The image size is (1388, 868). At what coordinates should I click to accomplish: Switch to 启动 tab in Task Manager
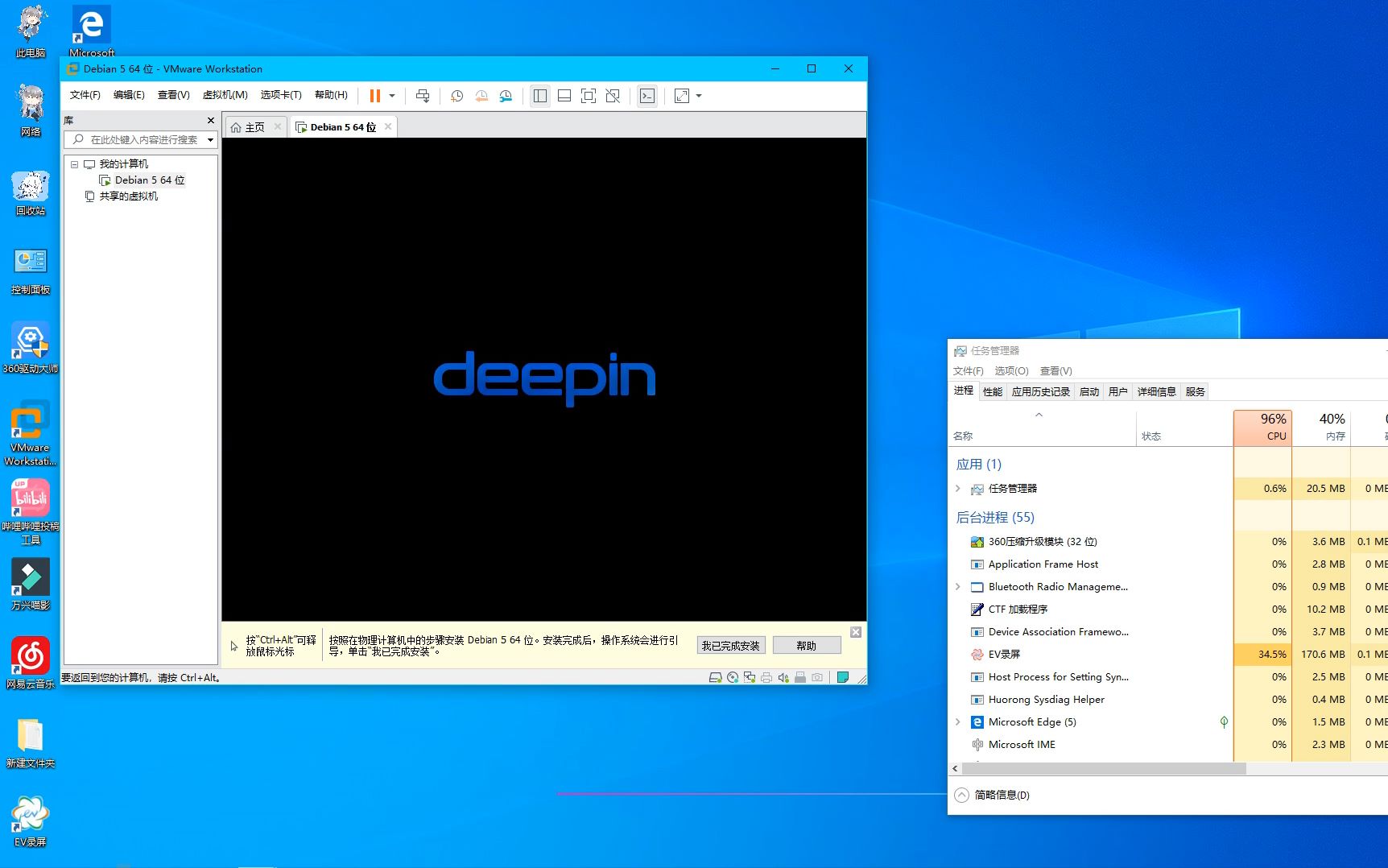tap(1089, 392)
